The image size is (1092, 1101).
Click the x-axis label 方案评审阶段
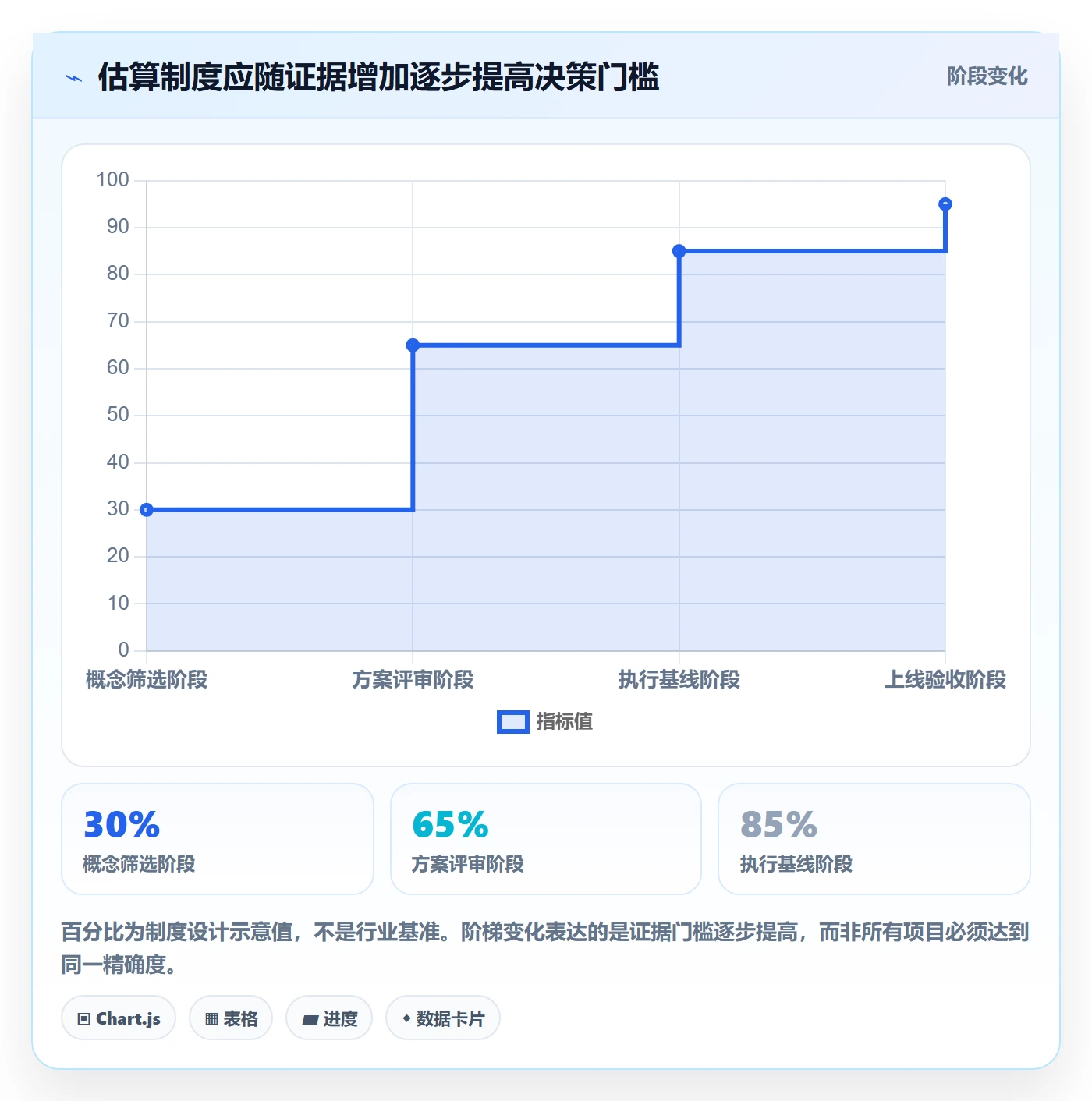[x=413, y=680]
